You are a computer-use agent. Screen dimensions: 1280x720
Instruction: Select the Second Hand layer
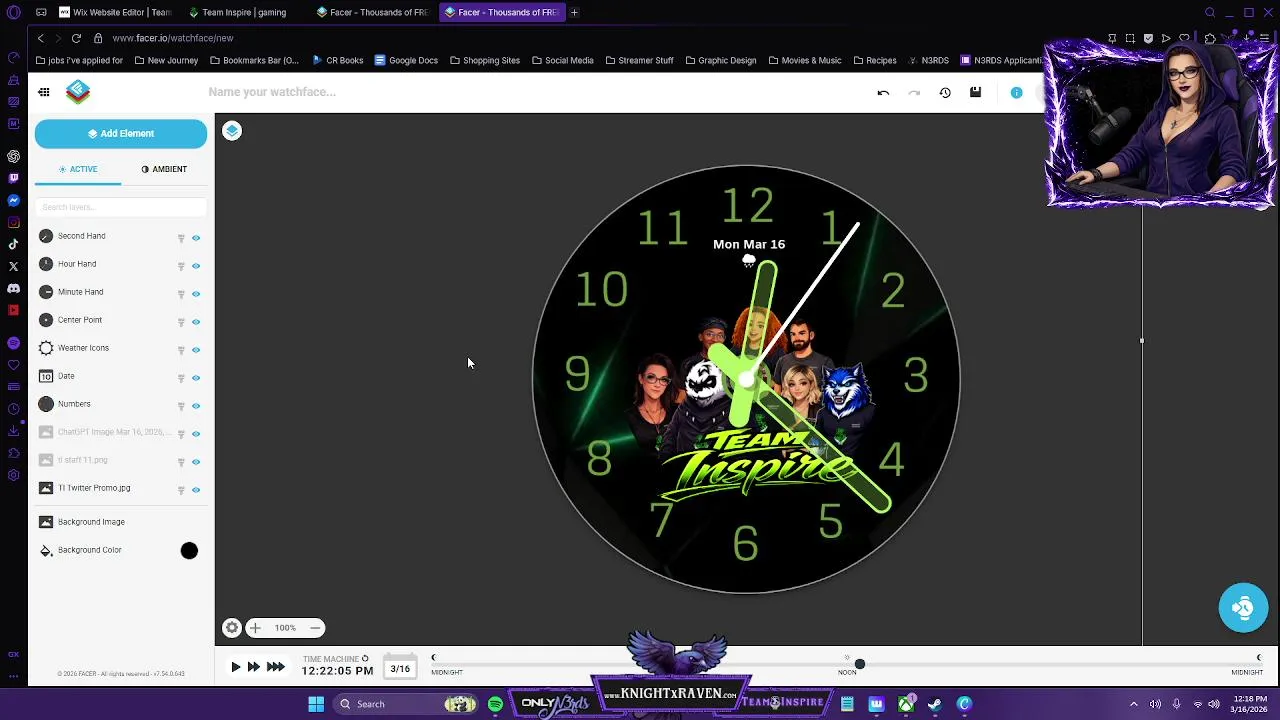81,236
